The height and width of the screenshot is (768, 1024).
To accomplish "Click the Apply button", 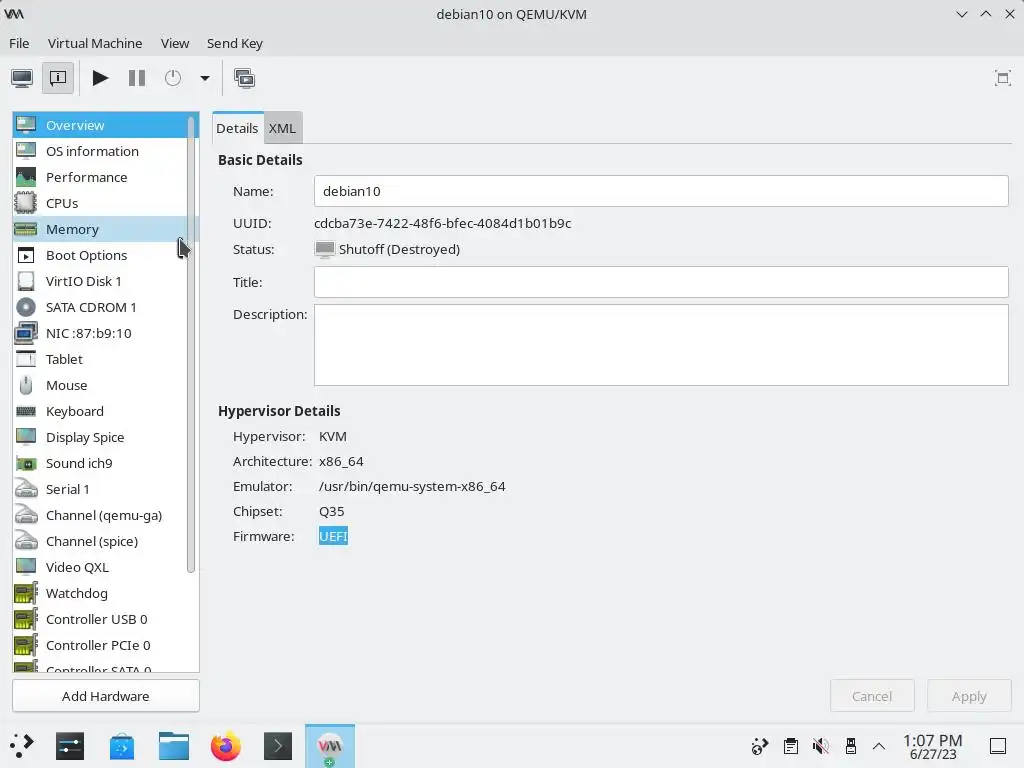I will [969, 696].
